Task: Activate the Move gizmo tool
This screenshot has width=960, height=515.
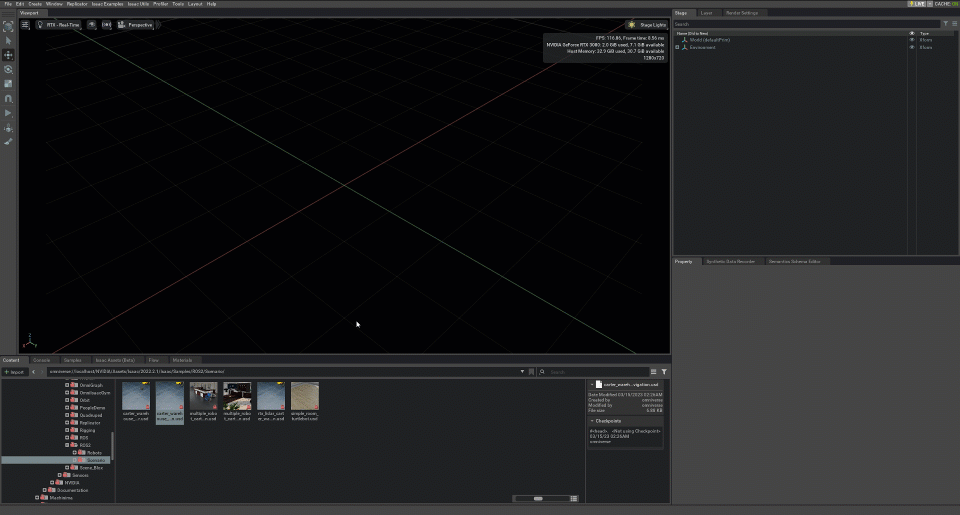Action: pyautogui.click(x=8, y=55)
